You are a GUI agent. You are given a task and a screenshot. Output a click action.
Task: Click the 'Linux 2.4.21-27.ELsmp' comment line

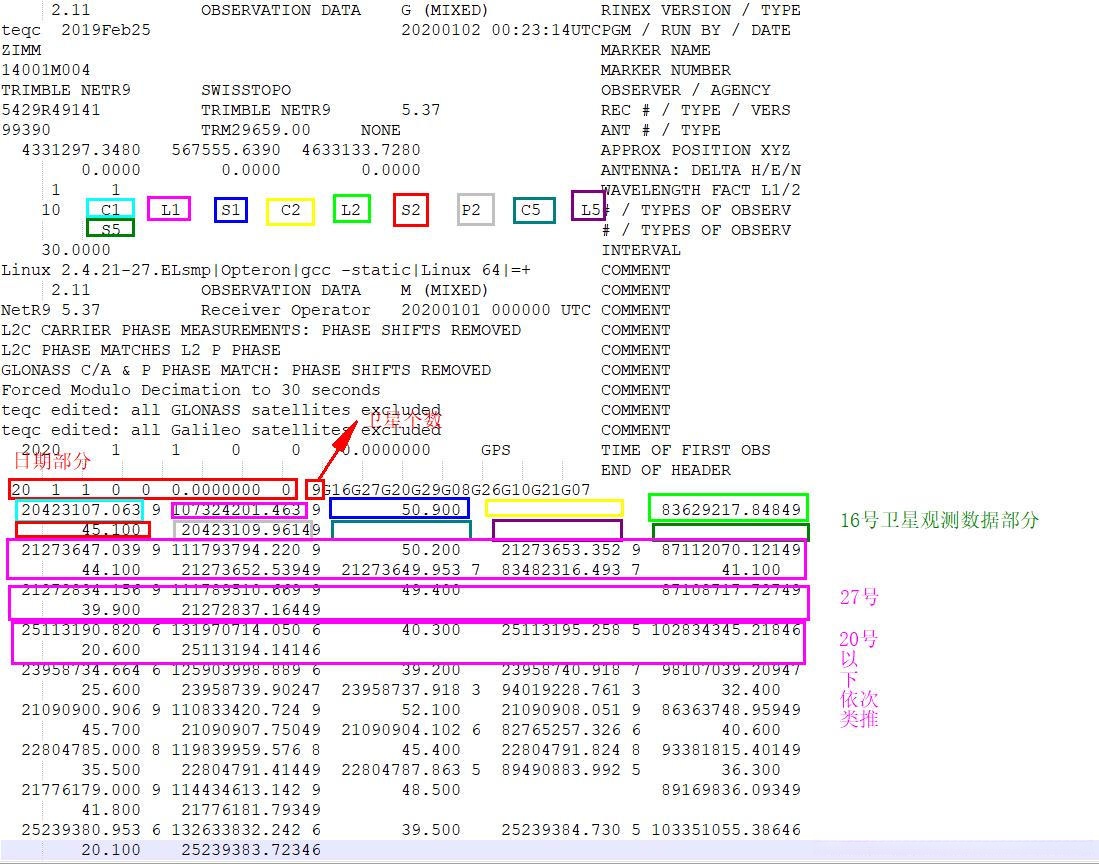coord(266,270)
